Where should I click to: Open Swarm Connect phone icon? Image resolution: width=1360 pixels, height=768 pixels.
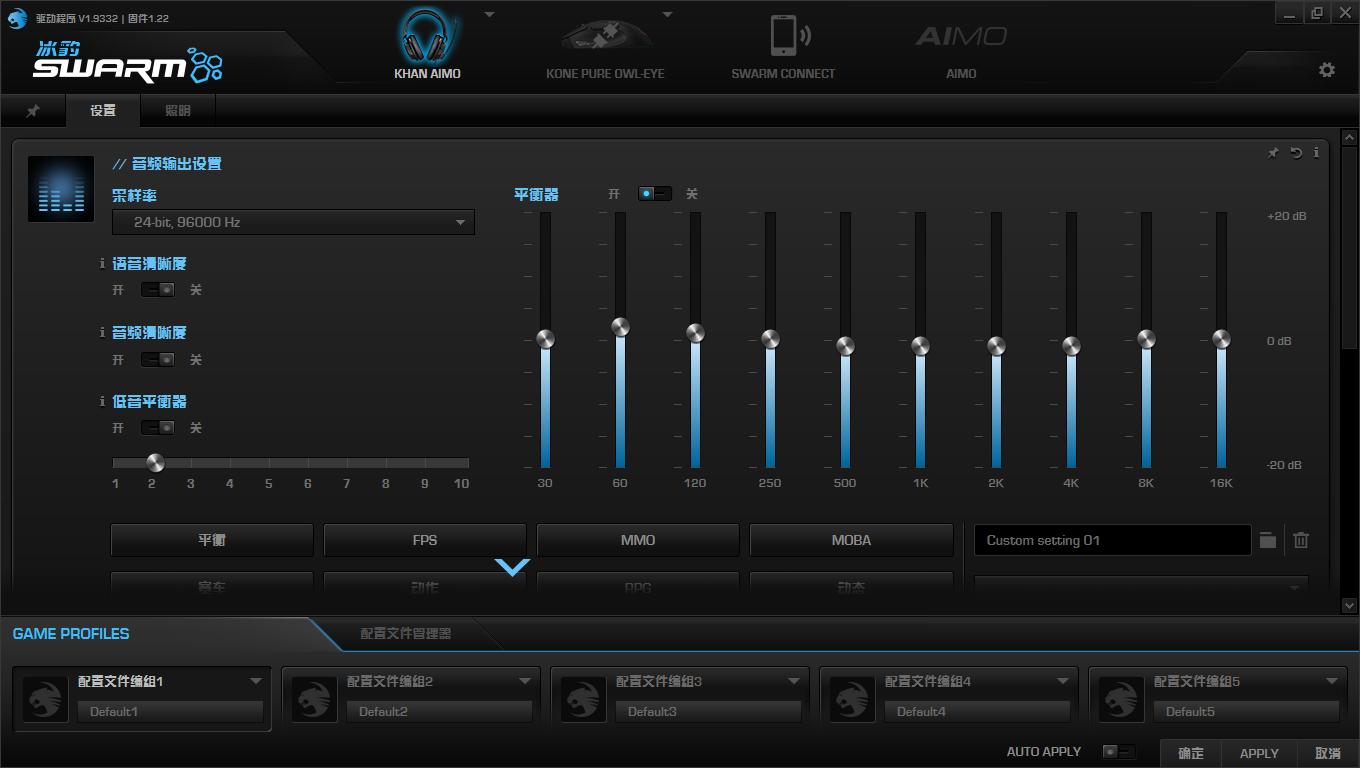coord(784,36)
